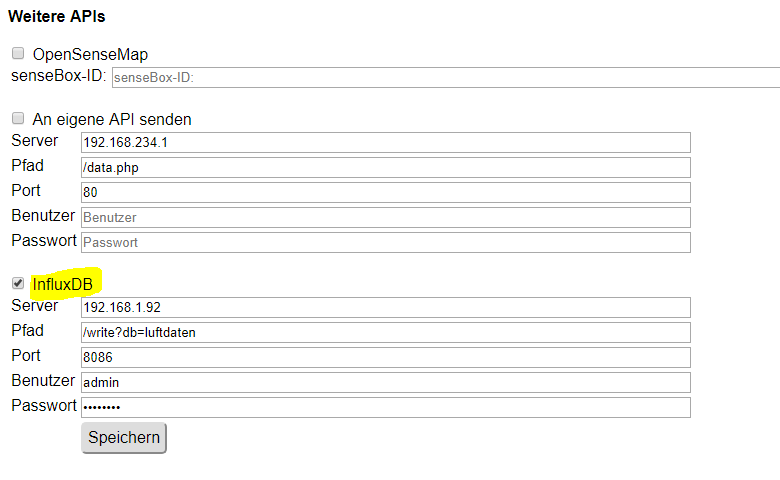Enable the OpenSenseMap checkbox

coord(18,54)
